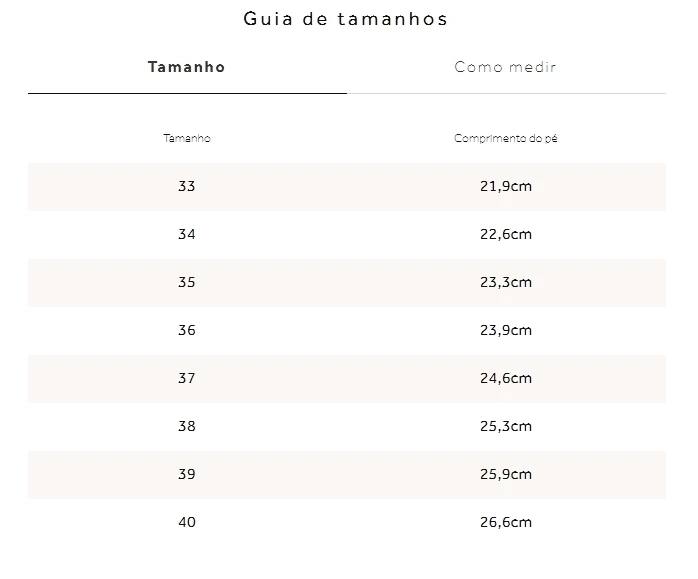Click the Tamanho column header
698x579 pixels.
click(187, 138)
